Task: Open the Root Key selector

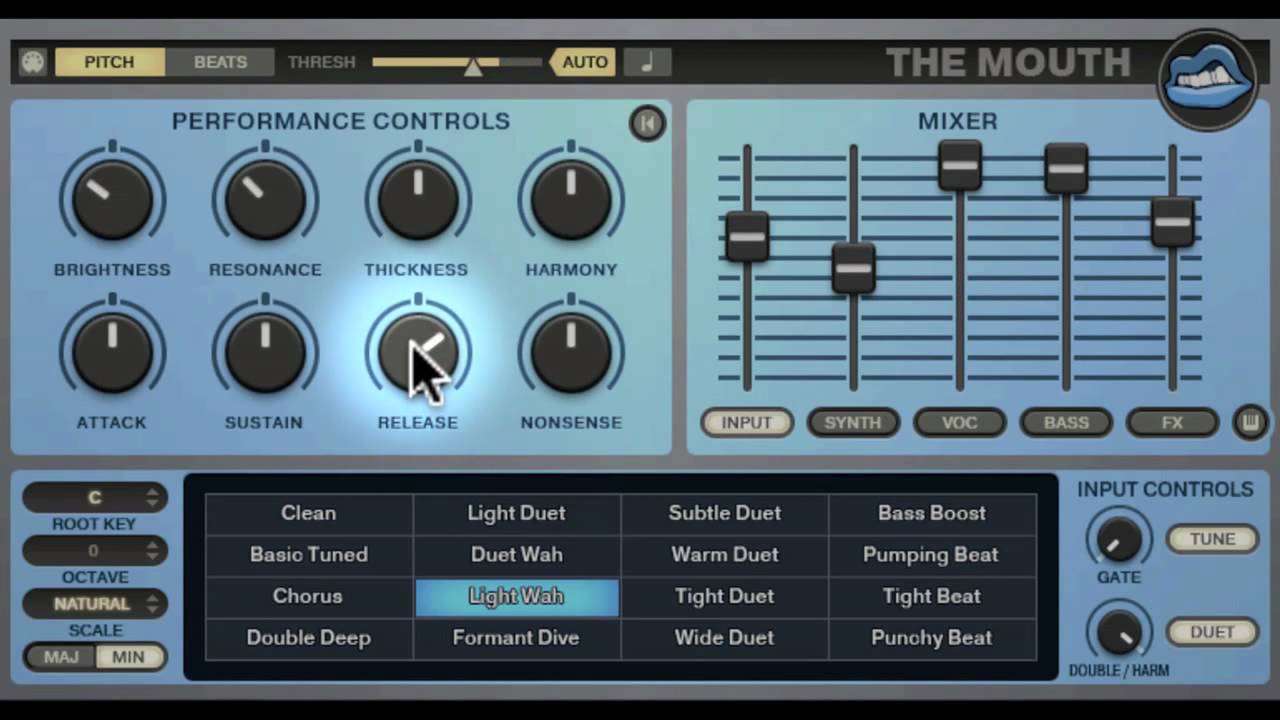Action: click(95, 497)
